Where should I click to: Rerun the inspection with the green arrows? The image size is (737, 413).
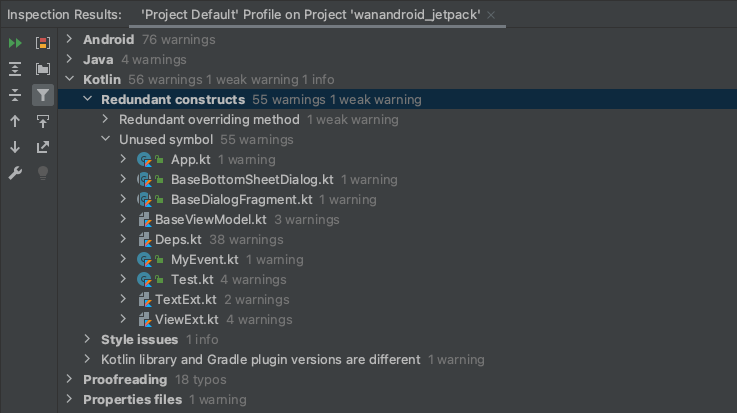(15, 43)
